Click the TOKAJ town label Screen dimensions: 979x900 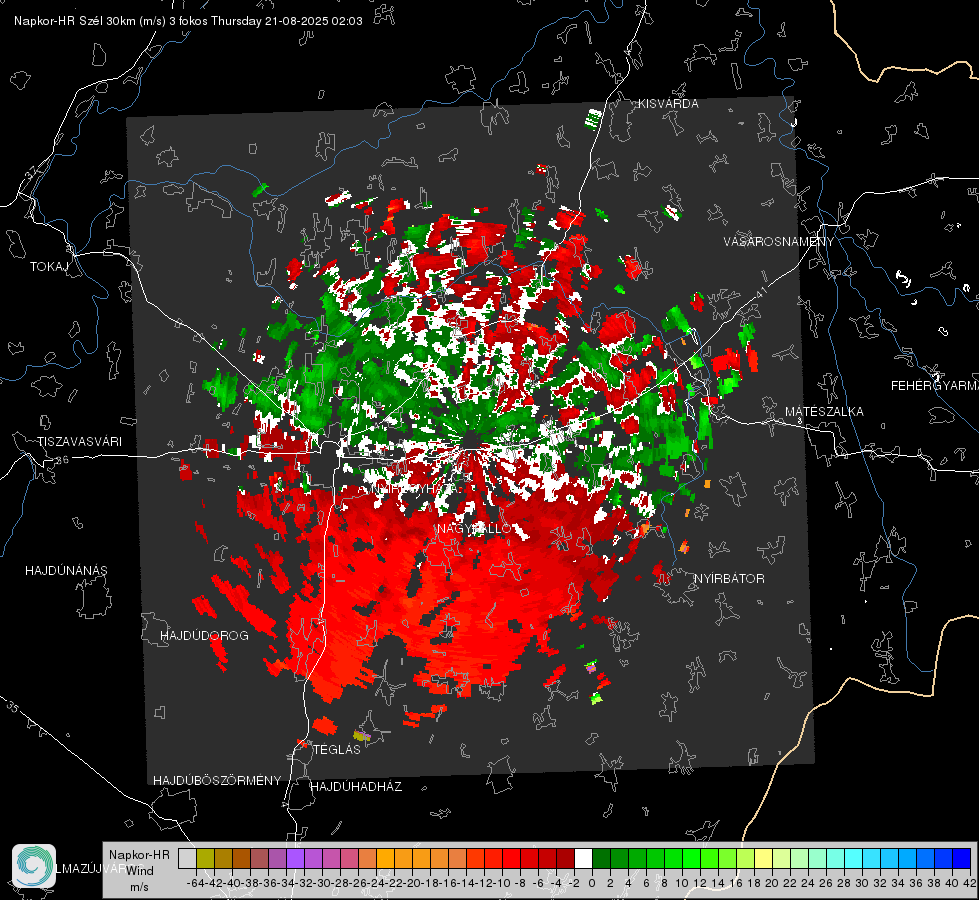pos(49,267)
